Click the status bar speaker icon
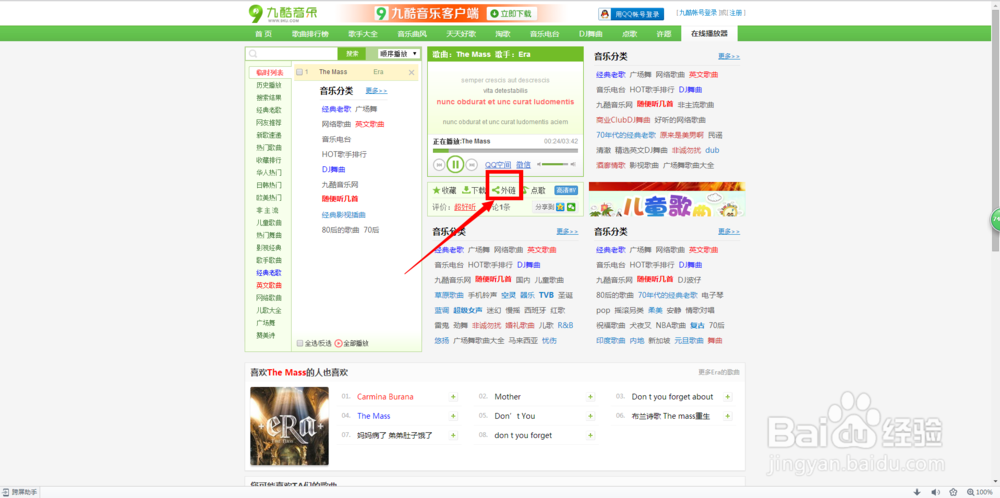This screenshot has height=498, width=1000. coord(935,492)
